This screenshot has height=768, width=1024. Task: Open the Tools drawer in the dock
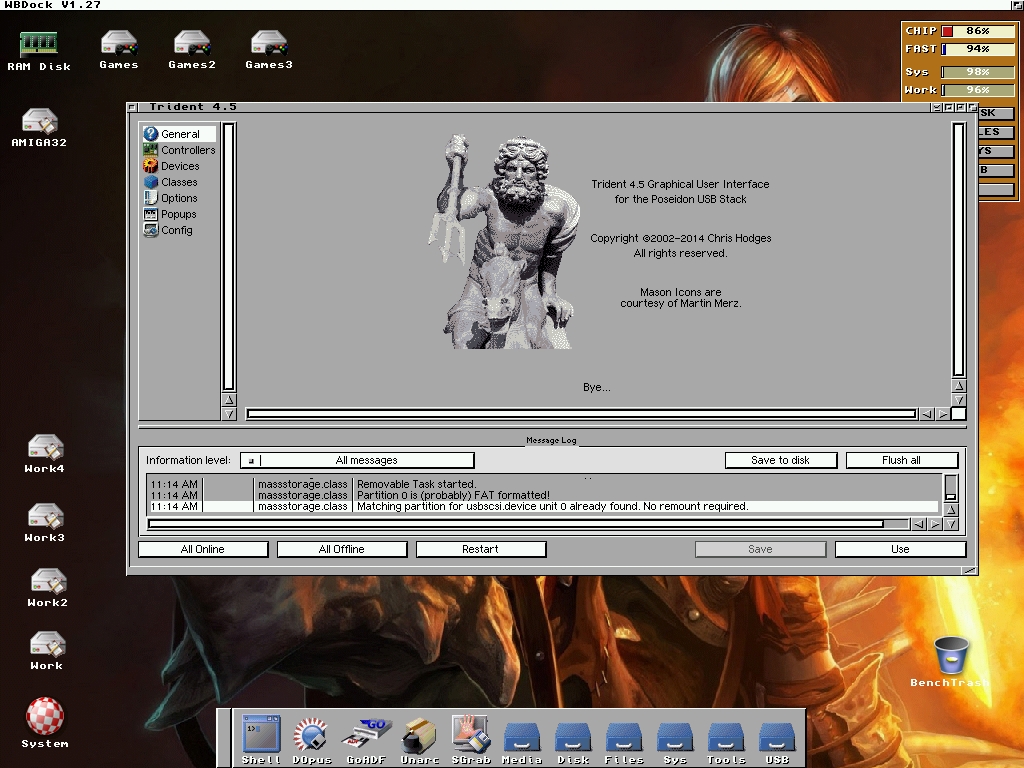[x=726, y=742]
